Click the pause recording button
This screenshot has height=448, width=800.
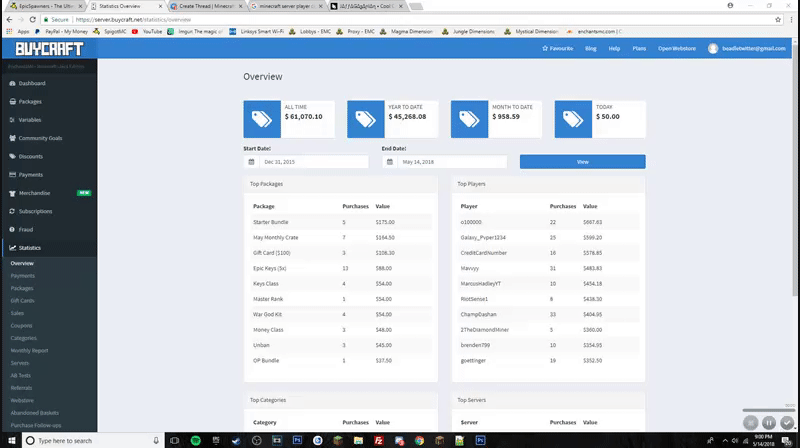pyautogui.click(x=768, y=422)
